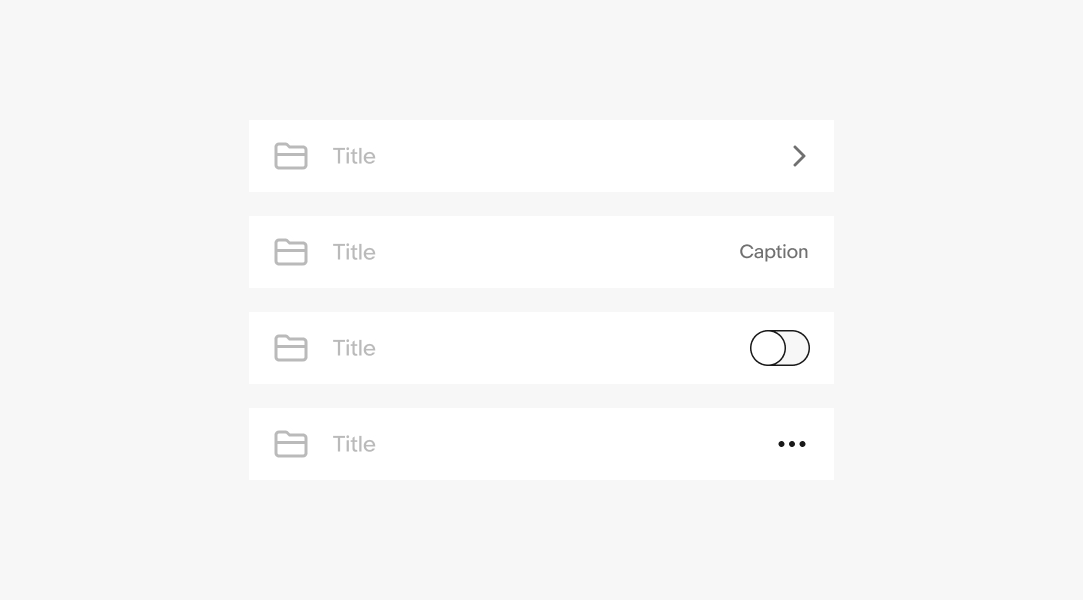Select the Title row showing Caption
The image size is (1083, 600).
pos(541,252)
